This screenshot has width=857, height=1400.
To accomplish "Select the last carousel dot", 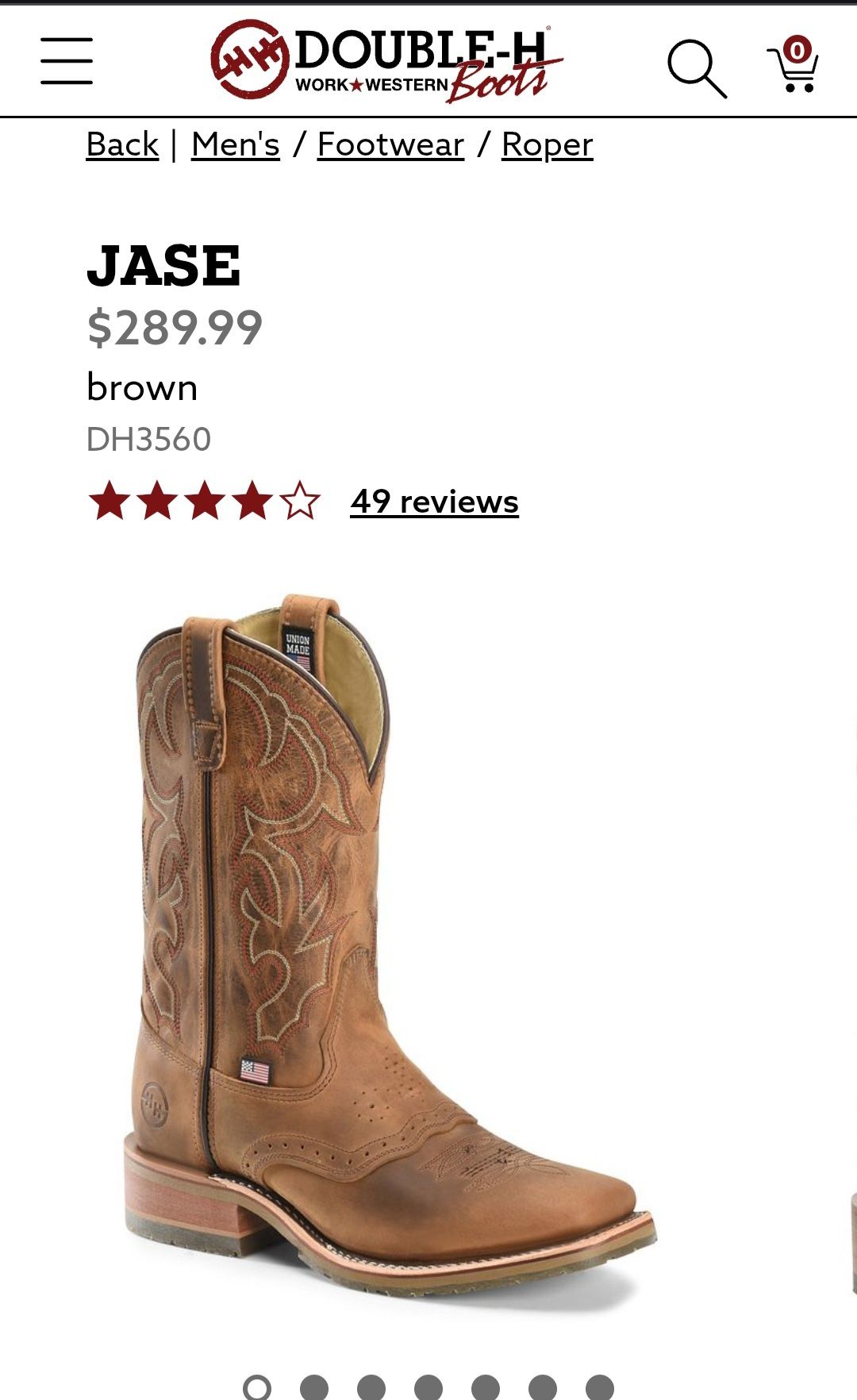I will (x=600, y=1387).
